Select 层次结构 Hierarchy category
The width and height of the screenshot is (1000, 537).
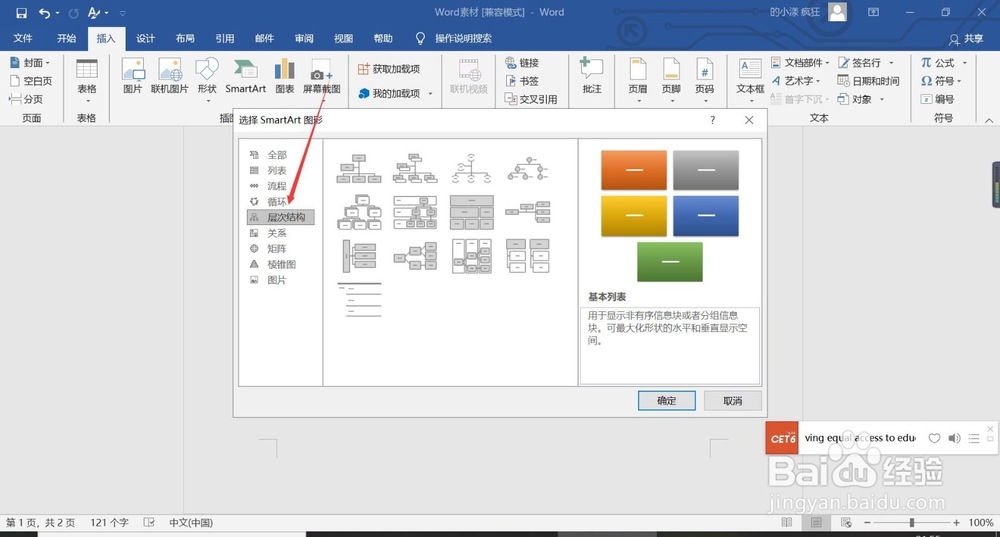click(281, 217)
